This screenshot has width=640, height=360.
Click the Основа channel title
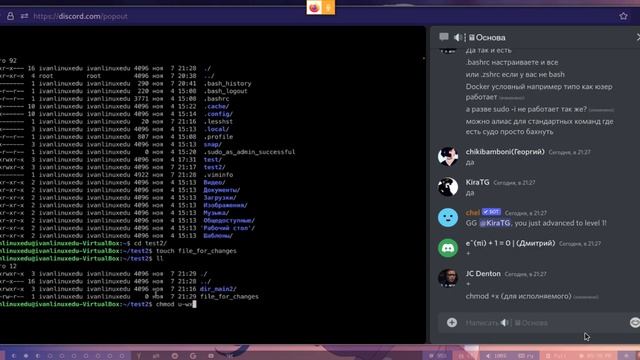pyautogui.click(x=490, y=38)
